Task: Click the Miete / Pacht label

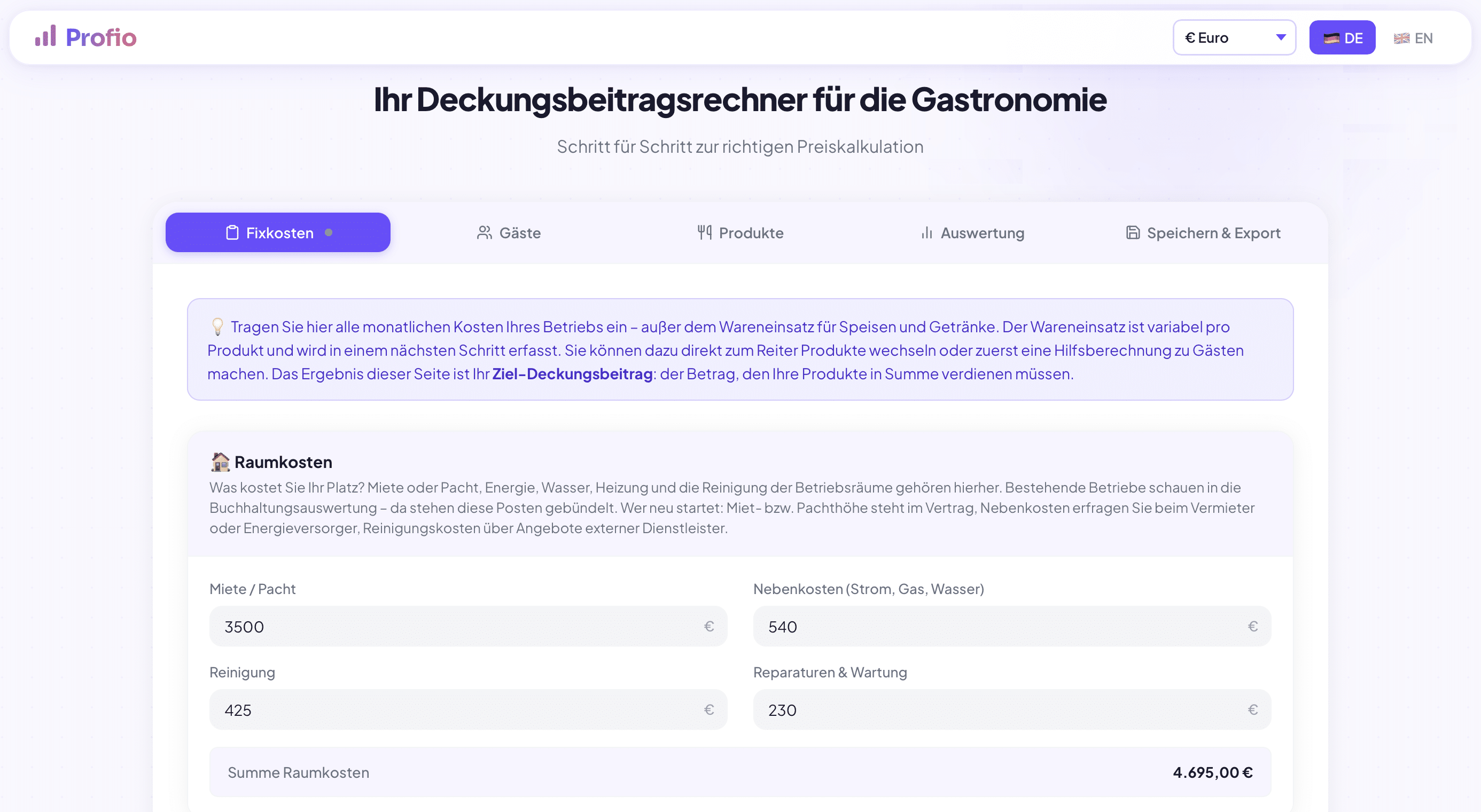Action: 252,589
